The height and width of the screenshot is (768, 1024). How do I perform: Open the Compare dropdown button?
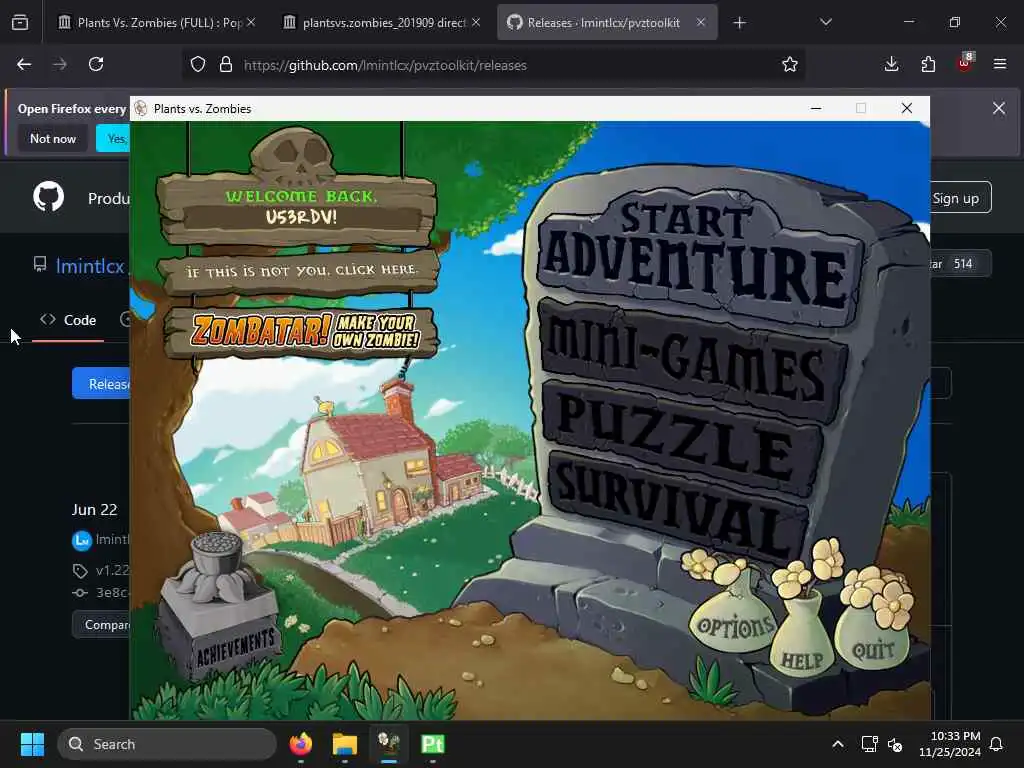[x=102, y=625]
